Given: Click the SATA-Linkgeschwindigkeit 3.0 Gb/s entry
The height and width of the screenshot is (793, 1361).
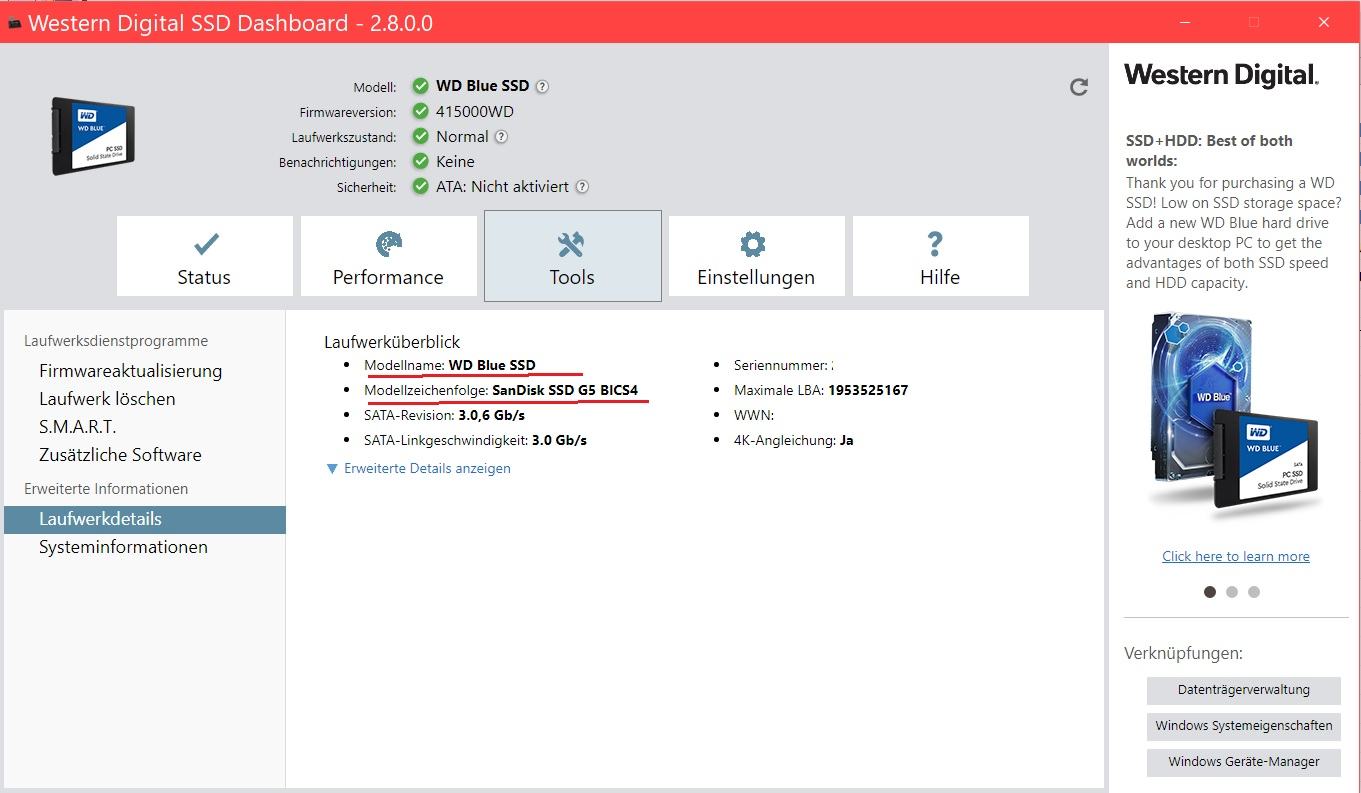Looking at the screenshot, I should click(475, 440).
